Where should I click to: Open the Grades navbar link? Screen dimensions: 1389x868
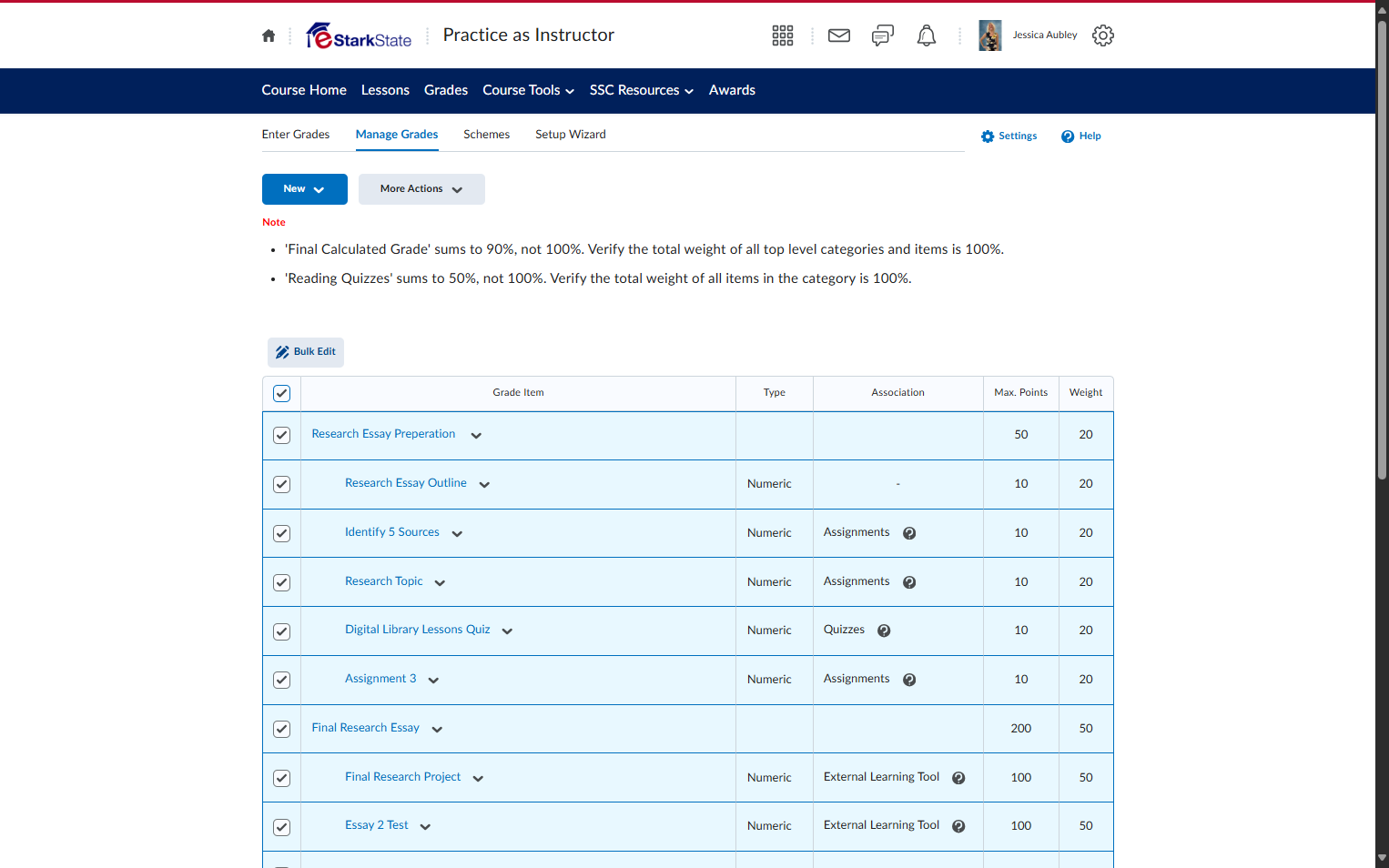tap(446, 90)
